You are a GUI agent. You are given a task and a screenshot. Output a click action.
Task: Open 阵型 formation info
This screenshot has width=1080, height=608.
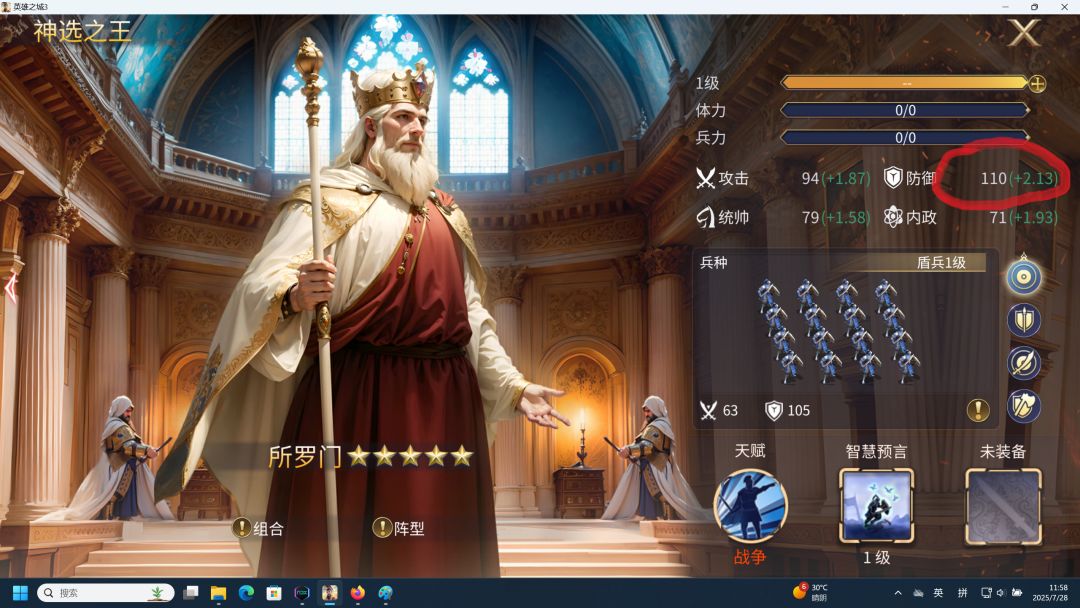[398, 528]
